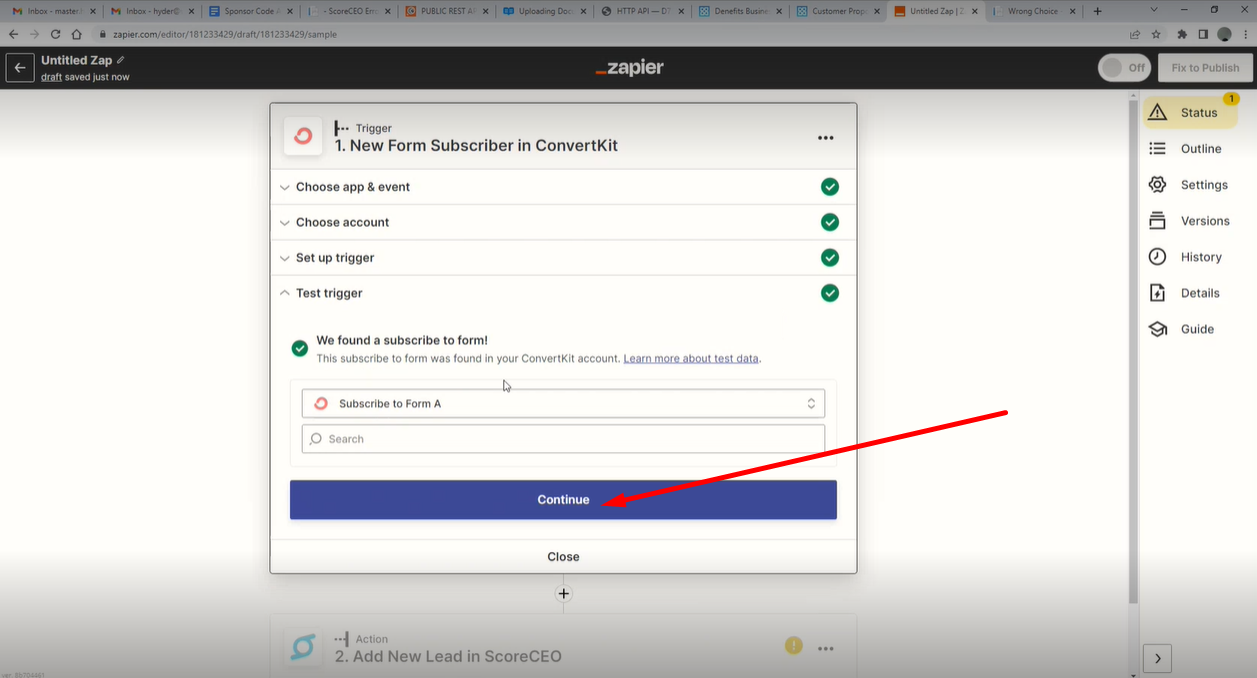Expand Set up trigger section

(x=563, y=258)
